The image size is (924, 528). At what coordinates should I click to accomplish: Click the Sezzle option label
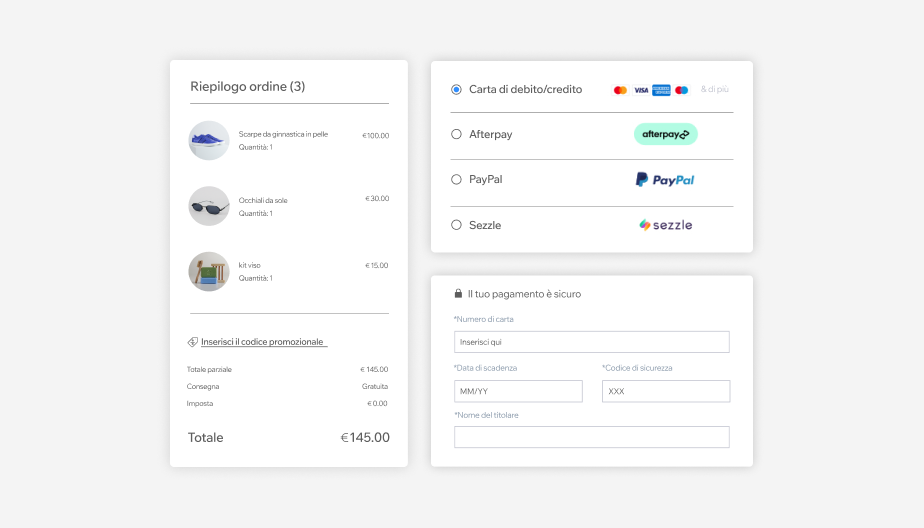[x=485, y=225]
